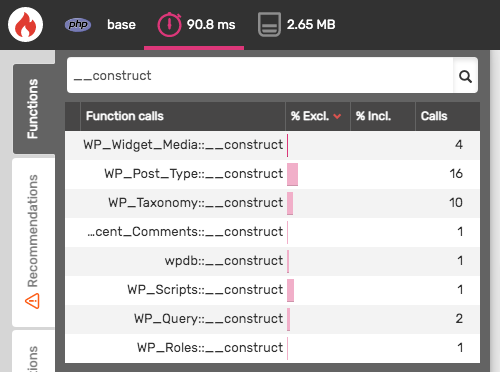500x372 pixels.
Task: Click the 90.8 ms time value
Action: (x=211, y=25)
